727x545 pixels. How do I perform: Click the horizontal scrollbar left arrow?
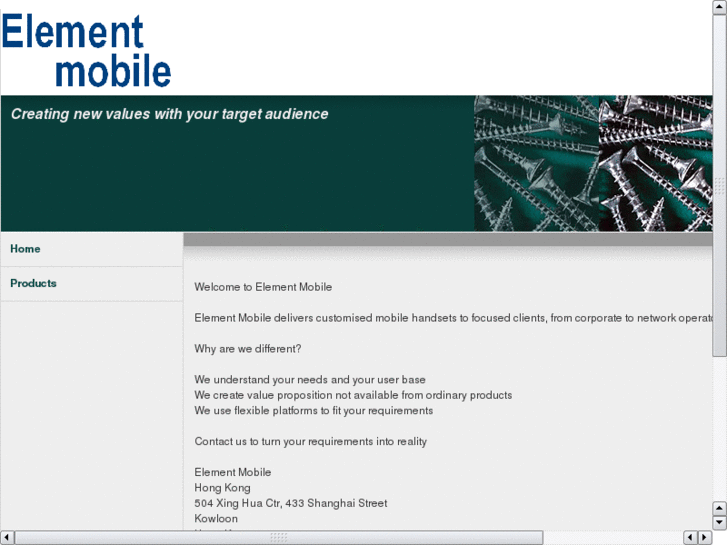[7, 538]
